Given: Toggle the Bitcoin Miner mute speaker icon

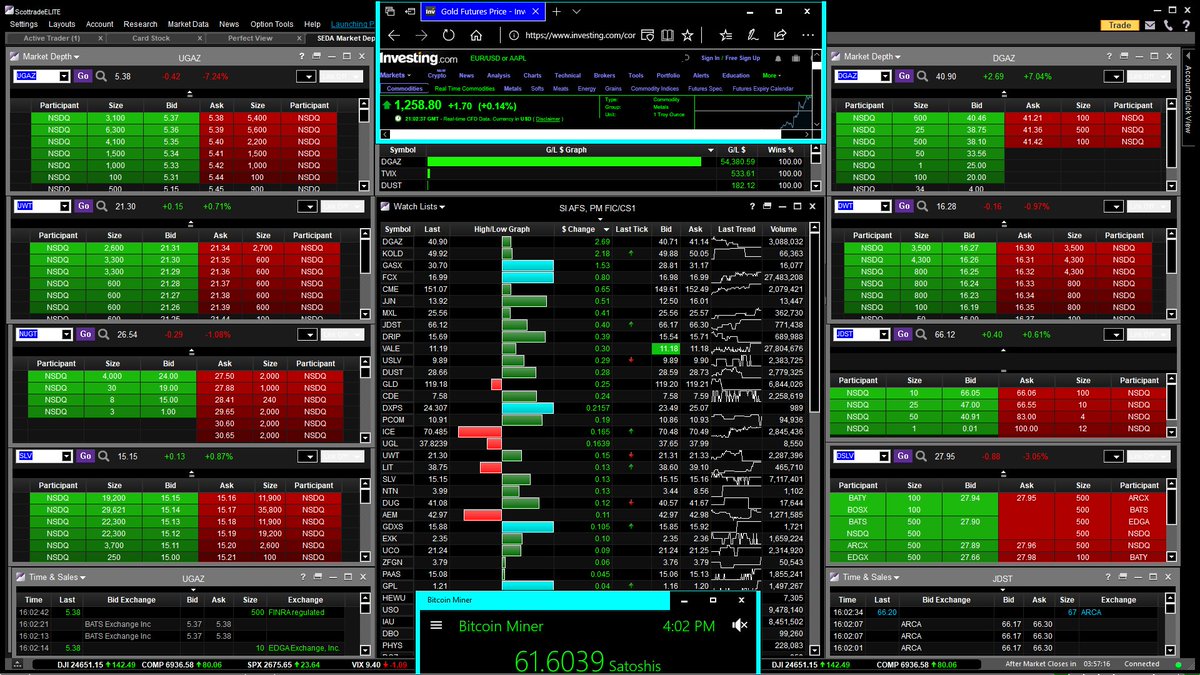Looking at the screenshot, I should coord(739,625).
